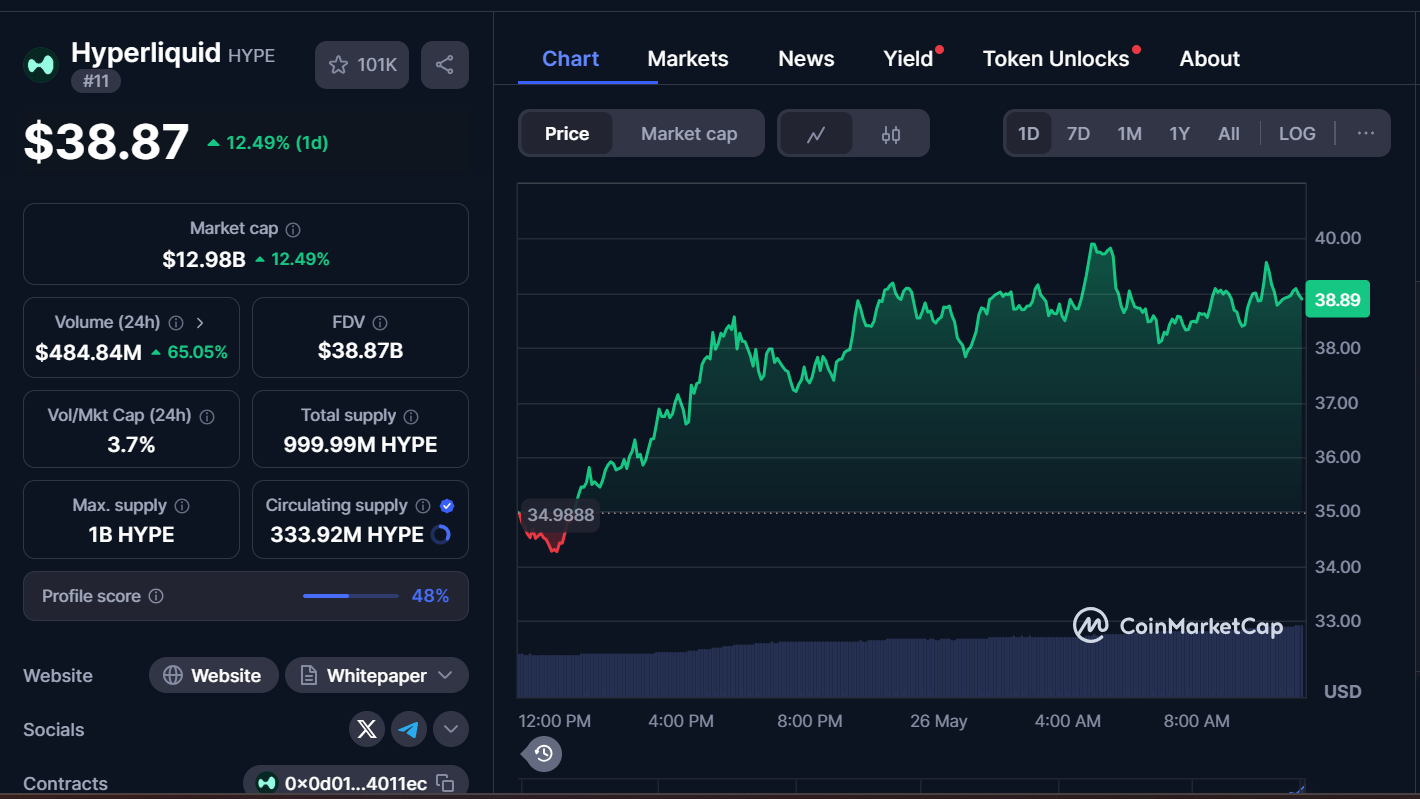
Task: Expand more socials chevron
Action: (x=451, y=729)
